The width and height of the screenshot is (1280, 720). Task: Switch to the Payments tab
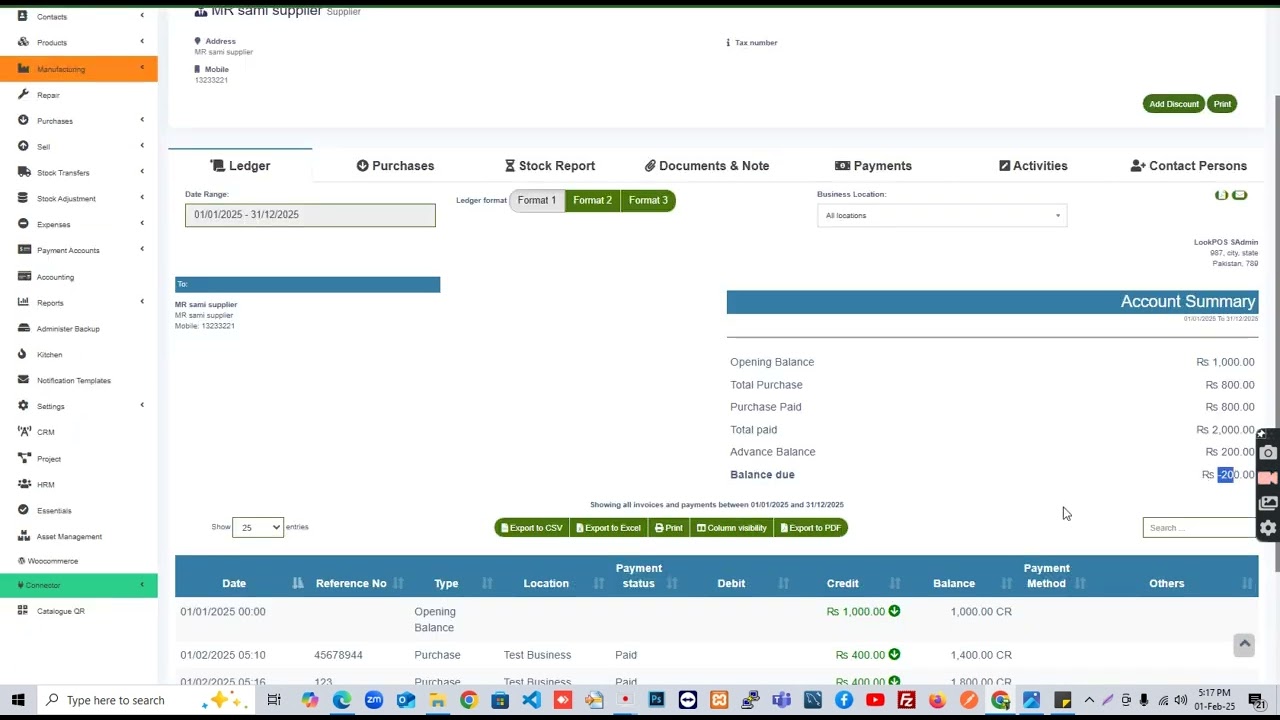(x=873, y=166)
